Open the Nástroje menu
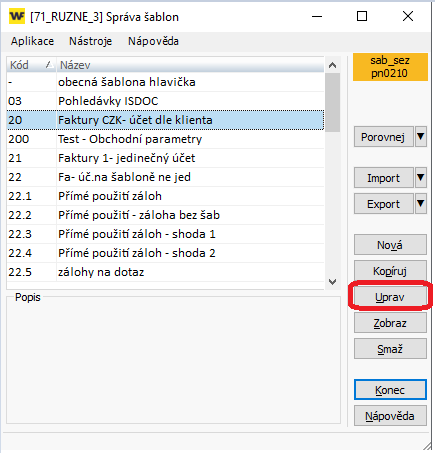The height and width of the screenshot is (453, 435). tap(90, 41)
